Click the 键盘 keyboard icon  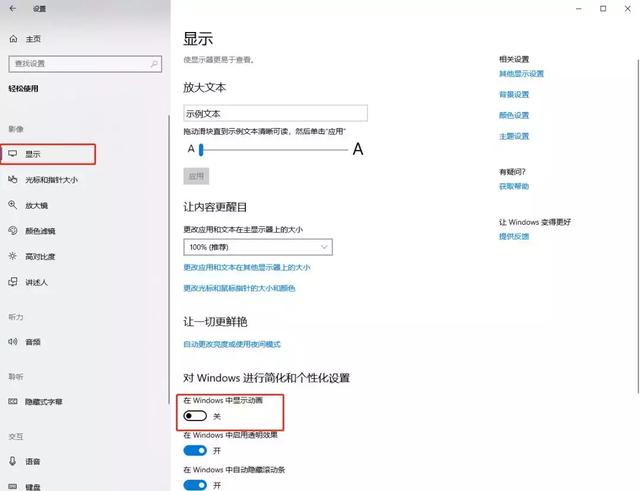tap(13, 487)
